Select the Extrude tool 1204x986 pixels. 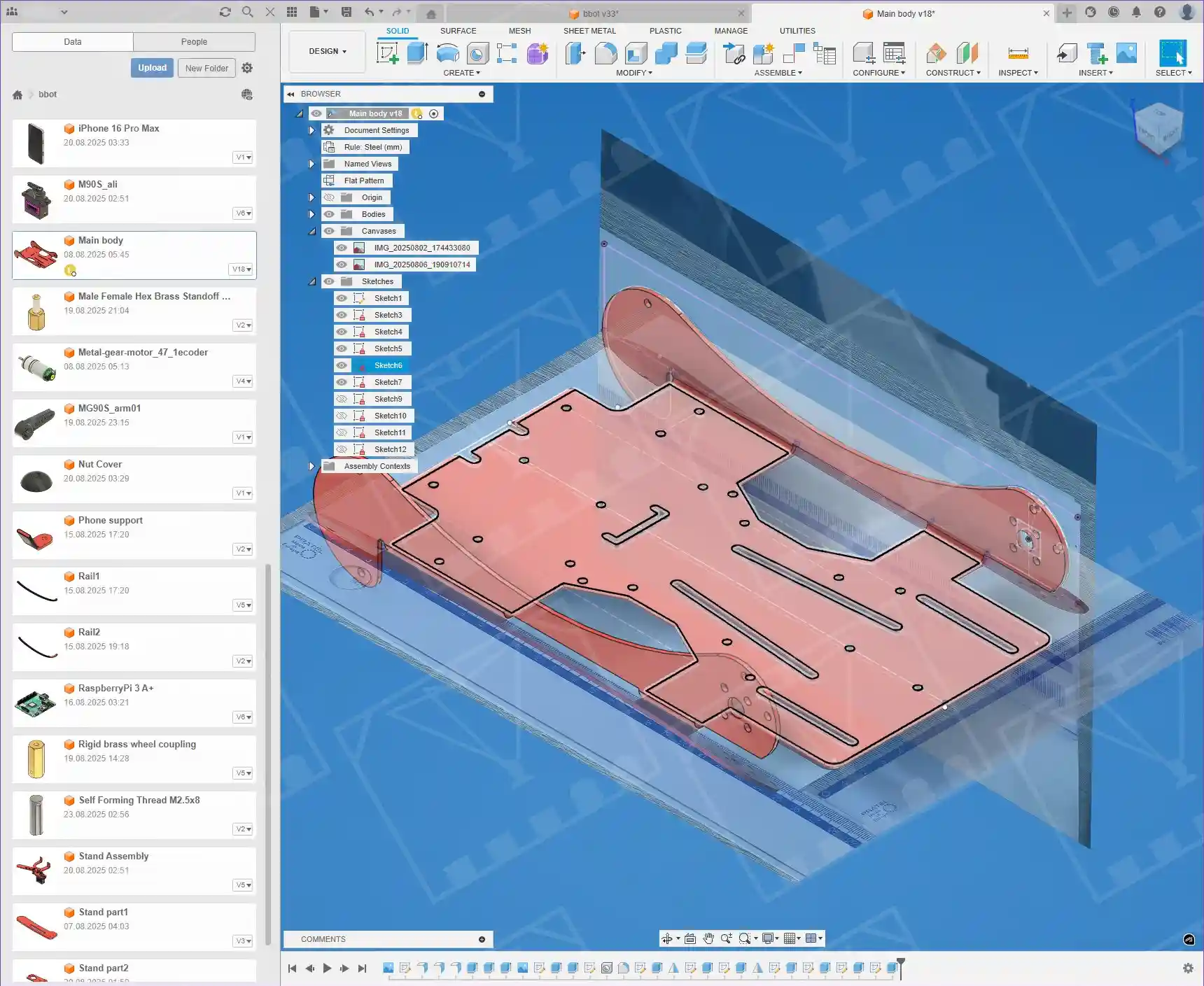(417, 53)
